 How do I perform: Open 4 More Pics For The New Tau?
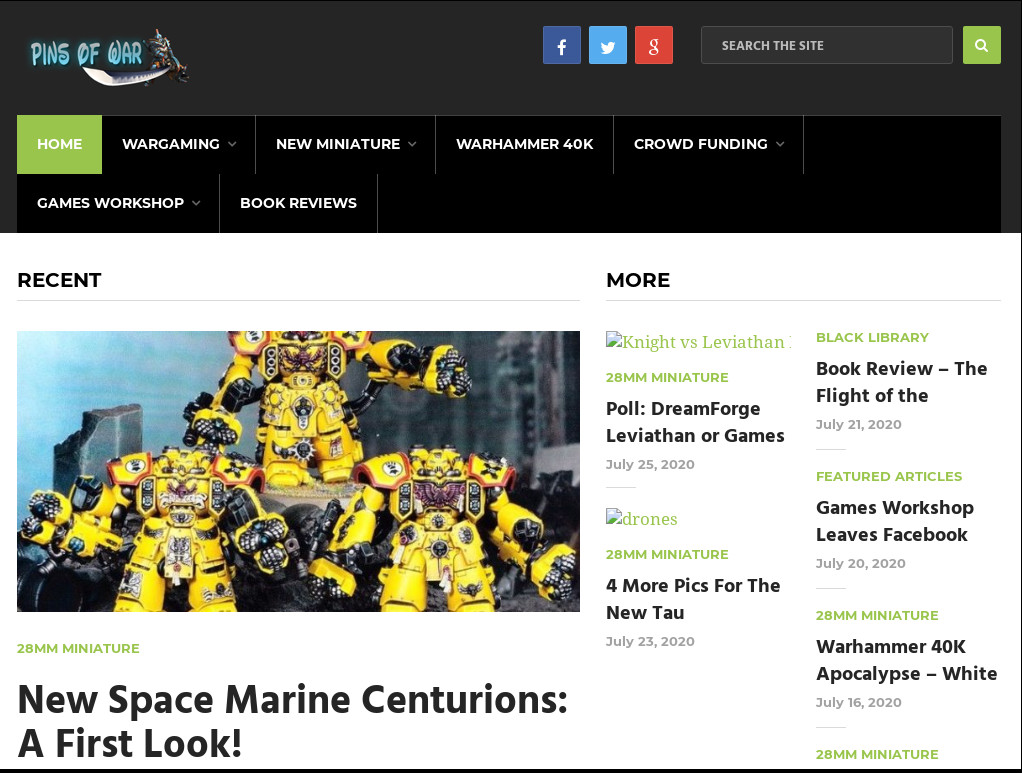tap(693, 599)
